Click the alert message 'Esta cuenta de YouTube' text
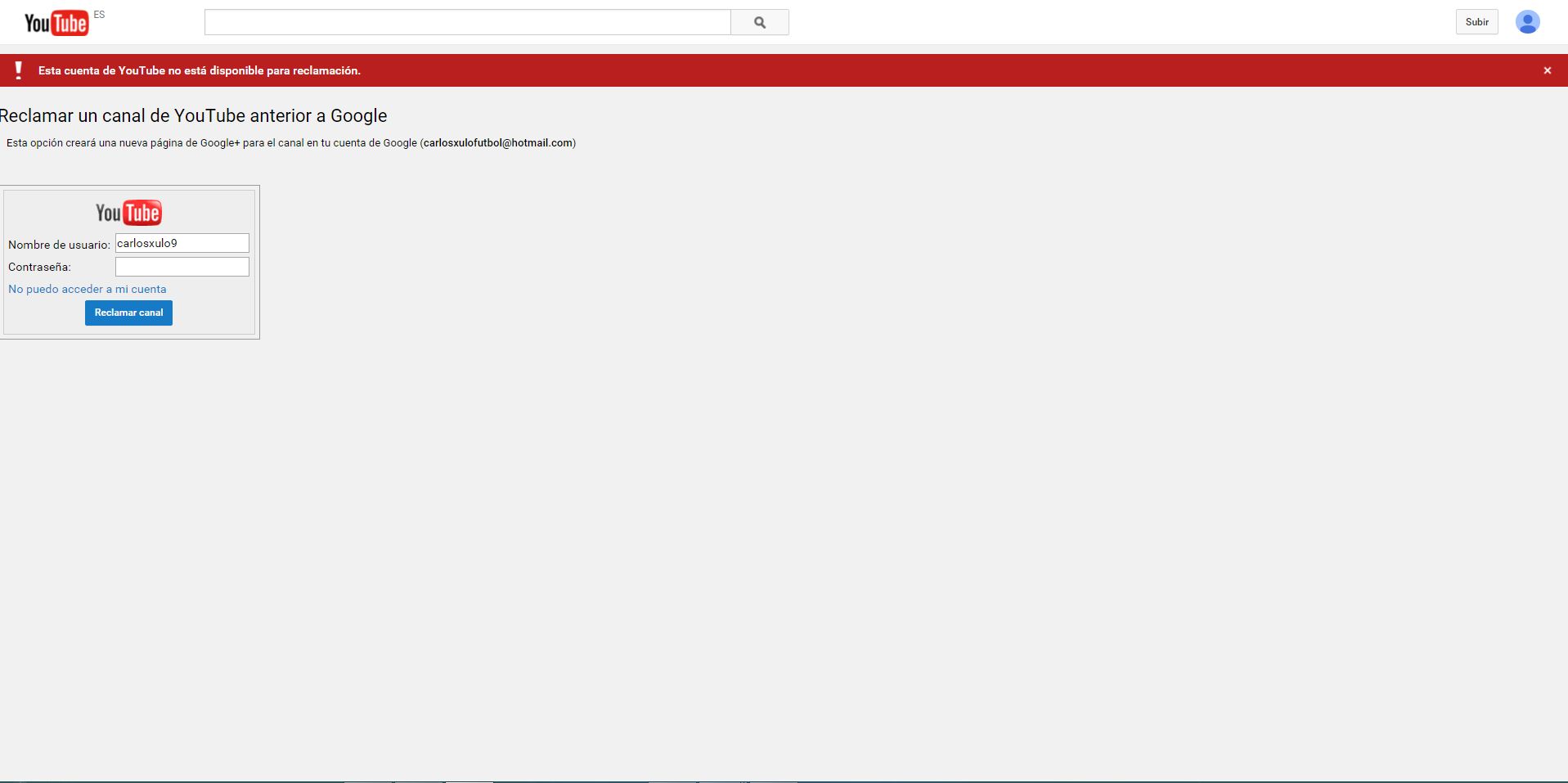Viewport: 1568px width, 783px height. click(x=200, y=71)
